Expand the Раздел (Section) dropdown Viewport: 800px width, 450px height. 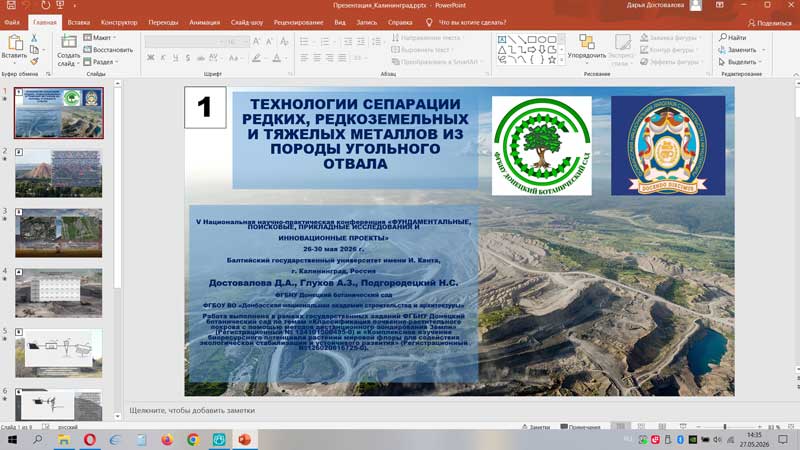[x=101, y=62]
